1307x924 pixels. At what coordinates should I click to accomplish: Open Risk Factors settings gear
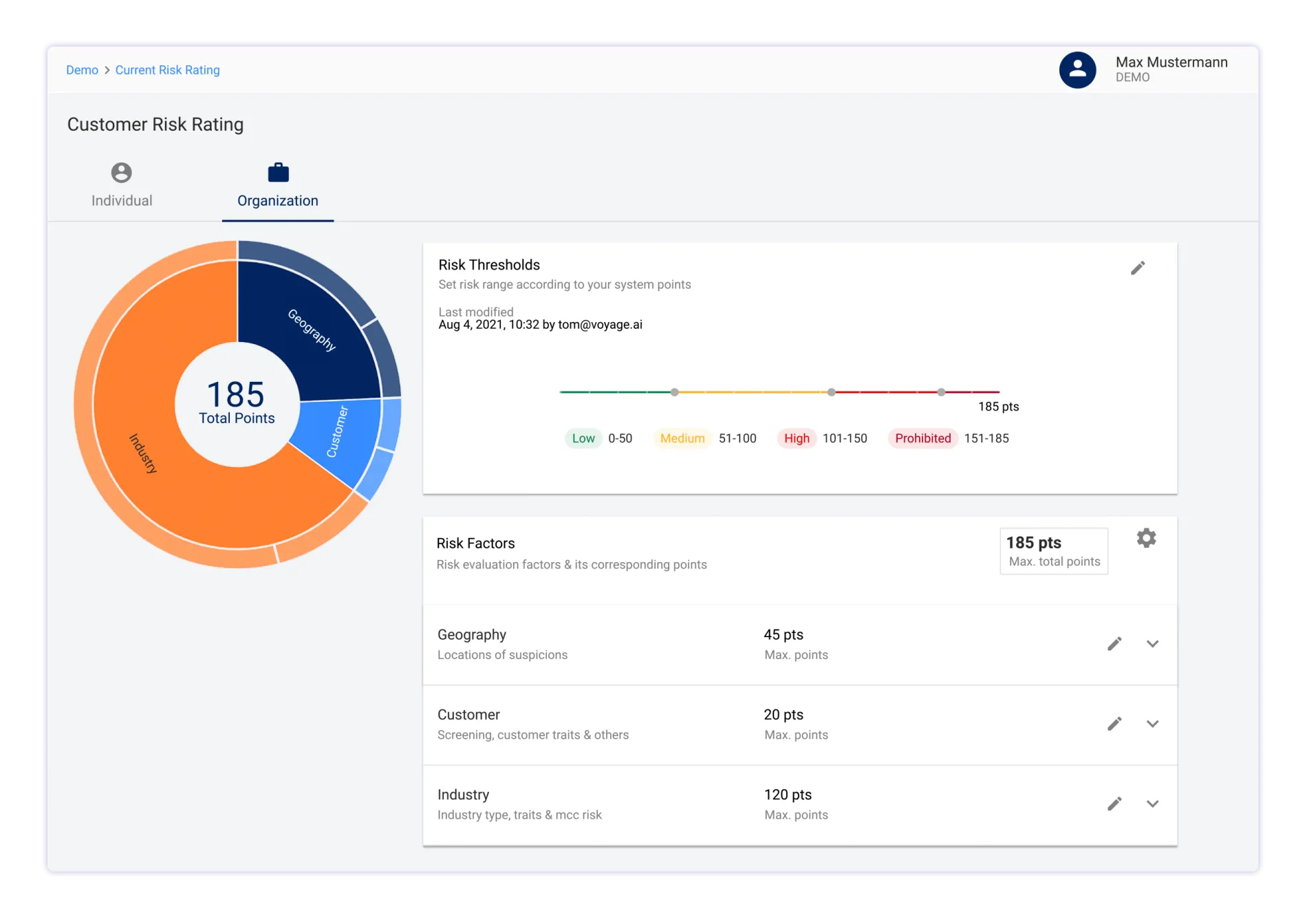point(1147,539)
